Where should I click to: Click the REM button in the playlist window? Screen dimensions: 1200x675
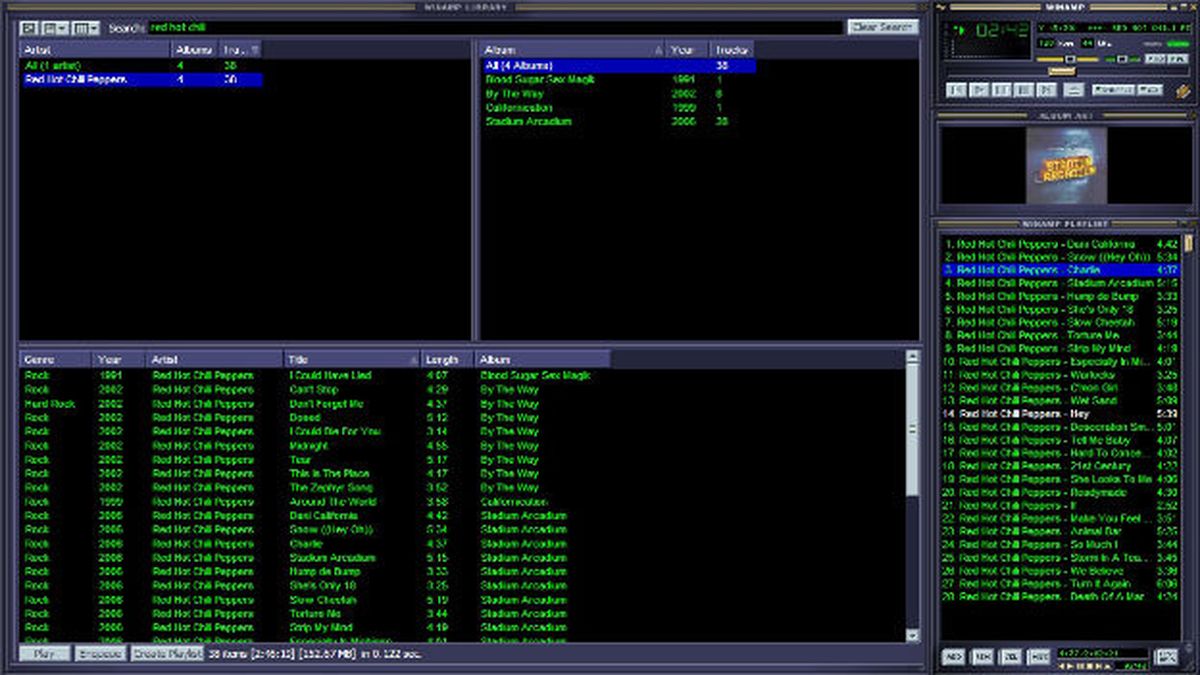983,657
